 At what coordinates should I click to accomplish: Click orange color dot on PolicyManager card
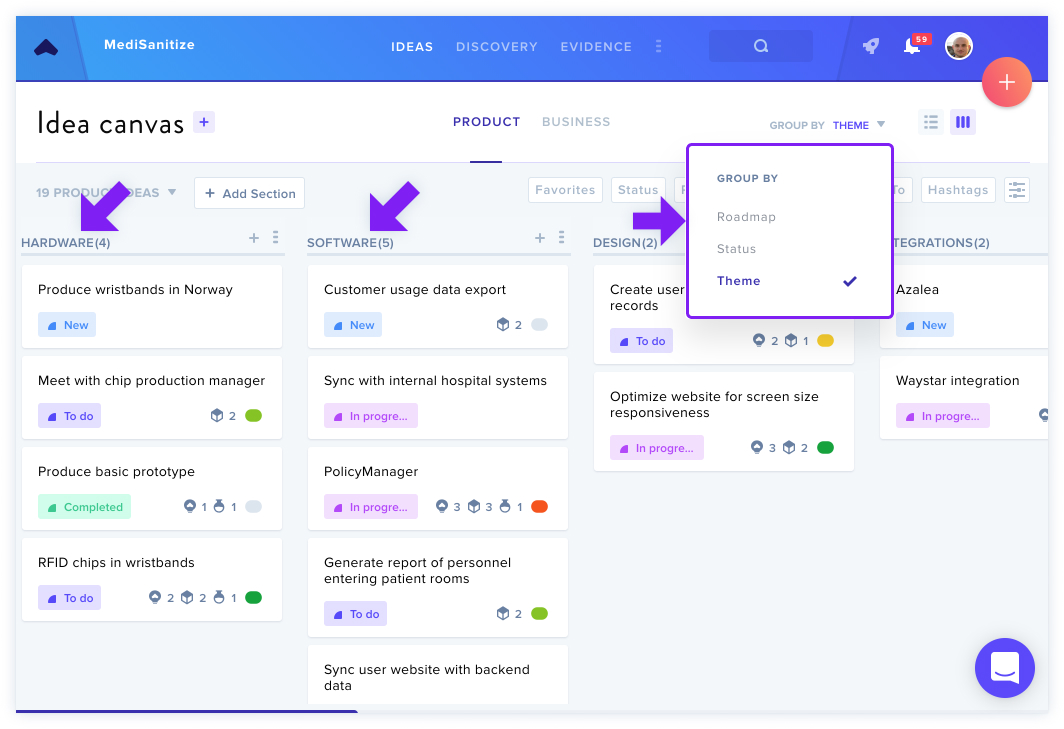click(539, 506)
